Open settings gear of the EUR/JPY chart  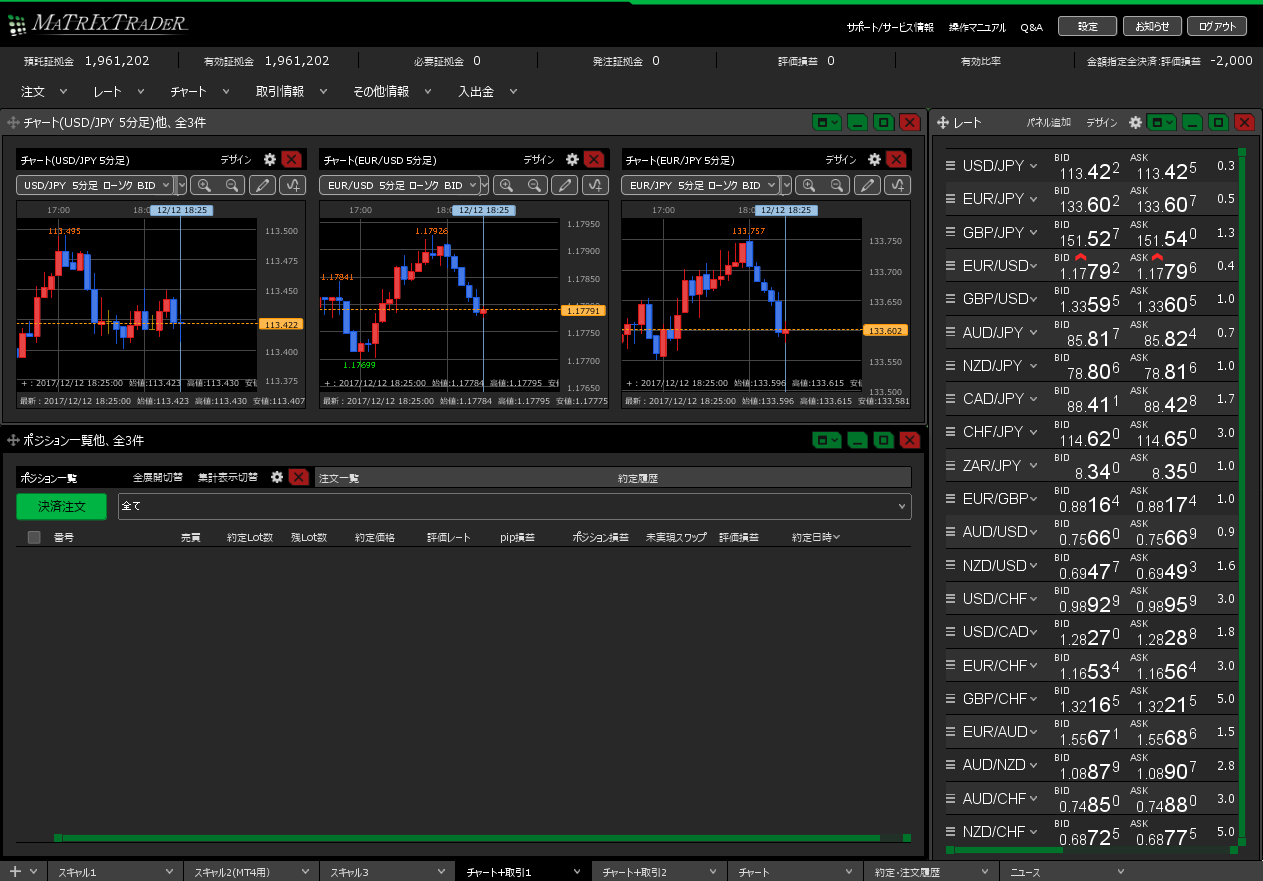tap(874, 159)
